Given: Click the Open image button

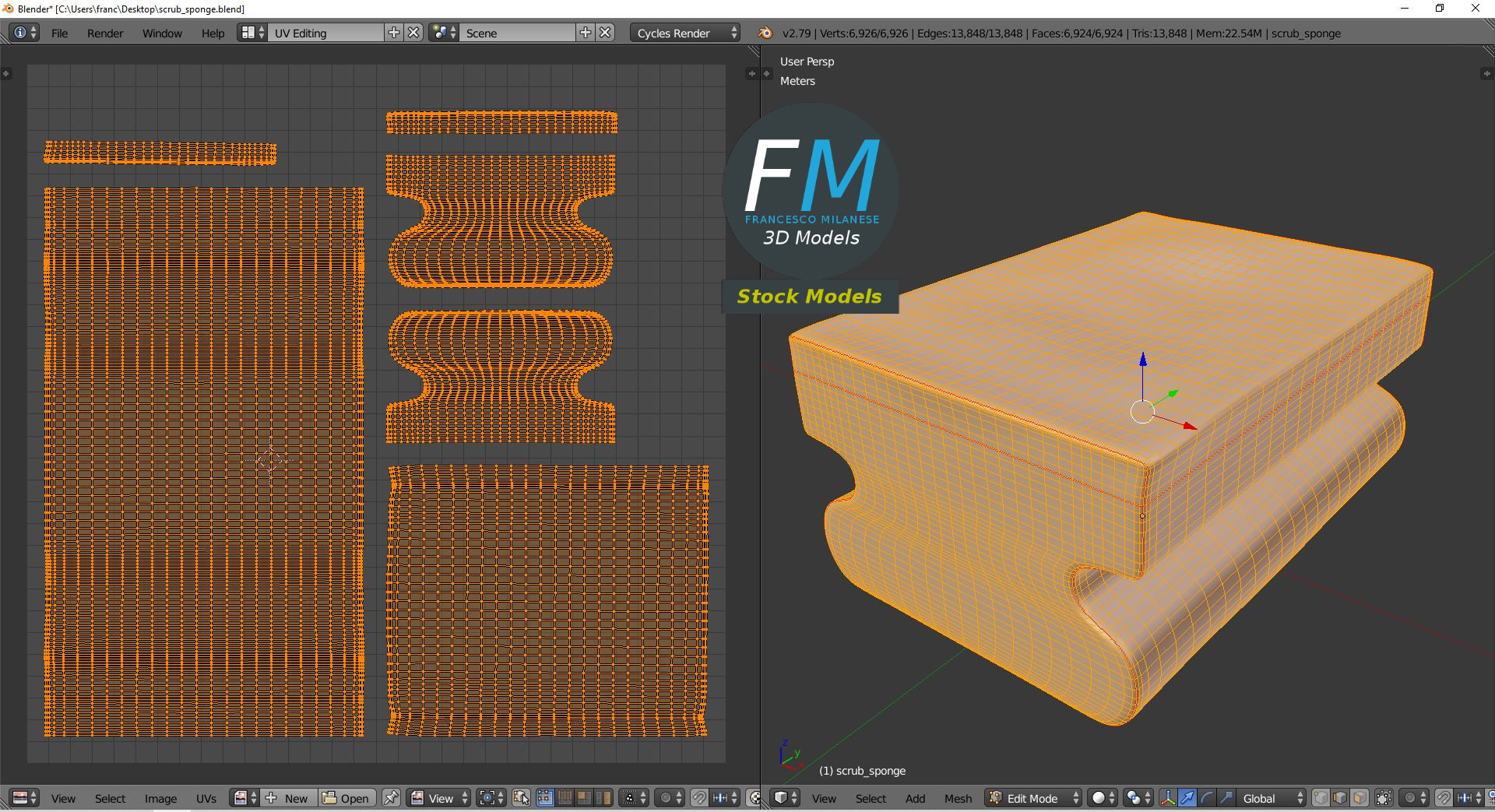Looking at the screenshot, I should click(346, 798).
